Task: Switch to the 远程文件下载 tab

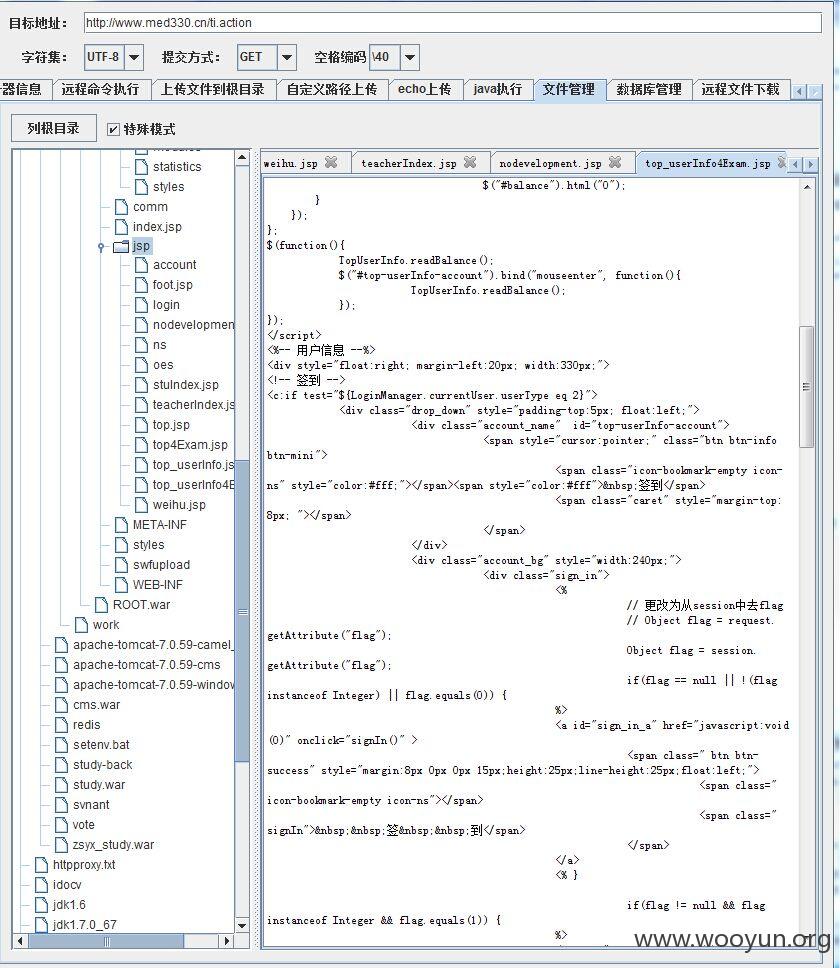Action: (x=741, y=90)
